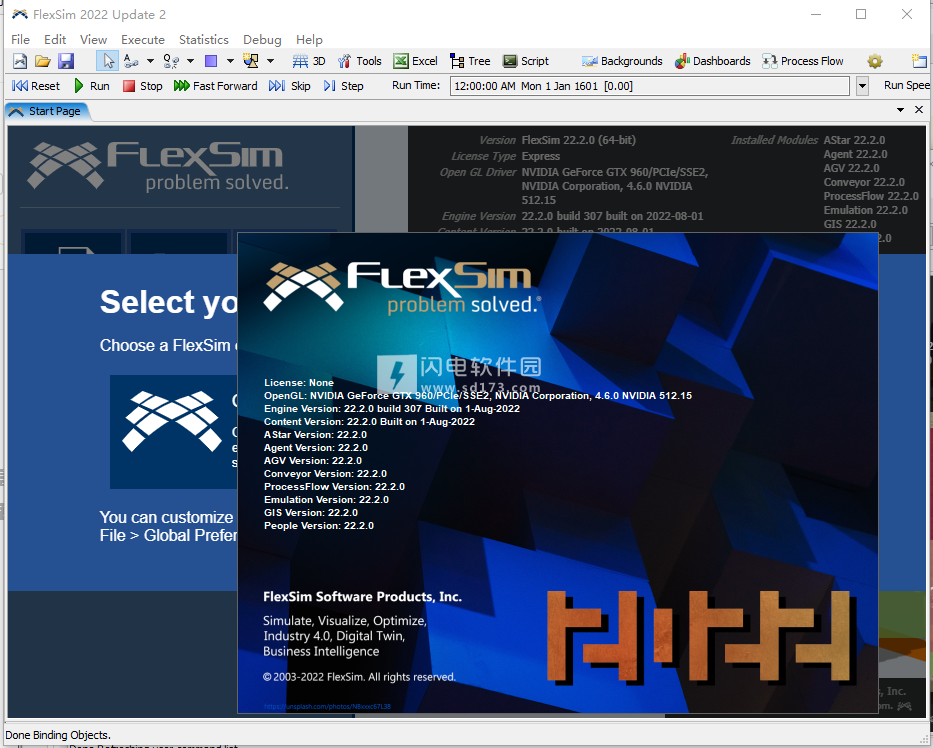
Task: Open the Debug menu
Action: pos(262,40)
